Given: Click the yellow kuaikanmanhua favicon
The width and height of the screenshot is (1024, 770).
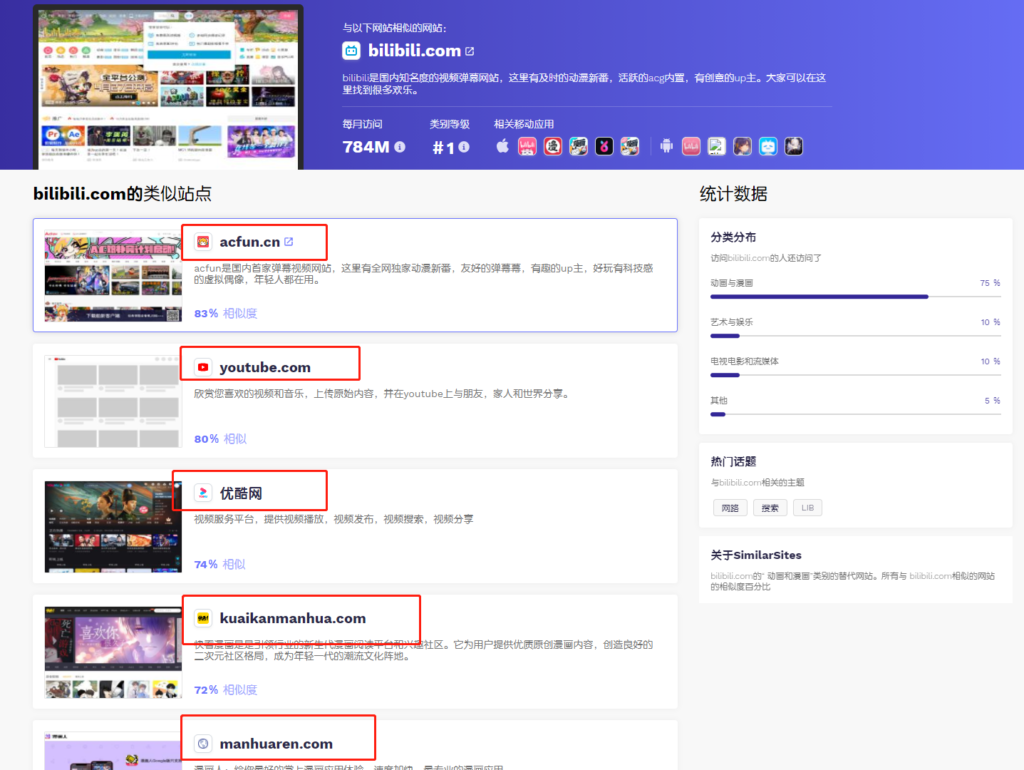Looking at the screenshot, I should click(203, 618).
